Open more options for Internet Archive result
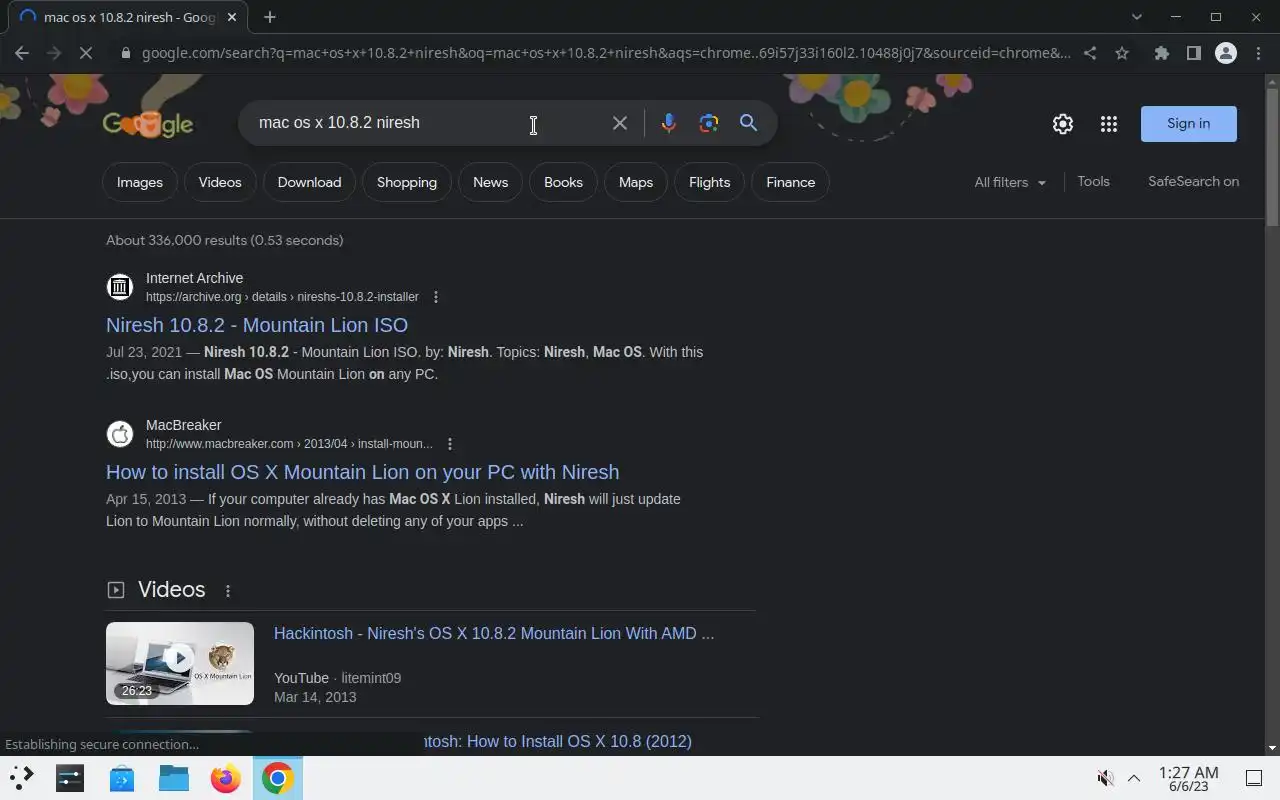This screenshot has height=800, width=1280. pyautogui.click(x=435, y=297)
